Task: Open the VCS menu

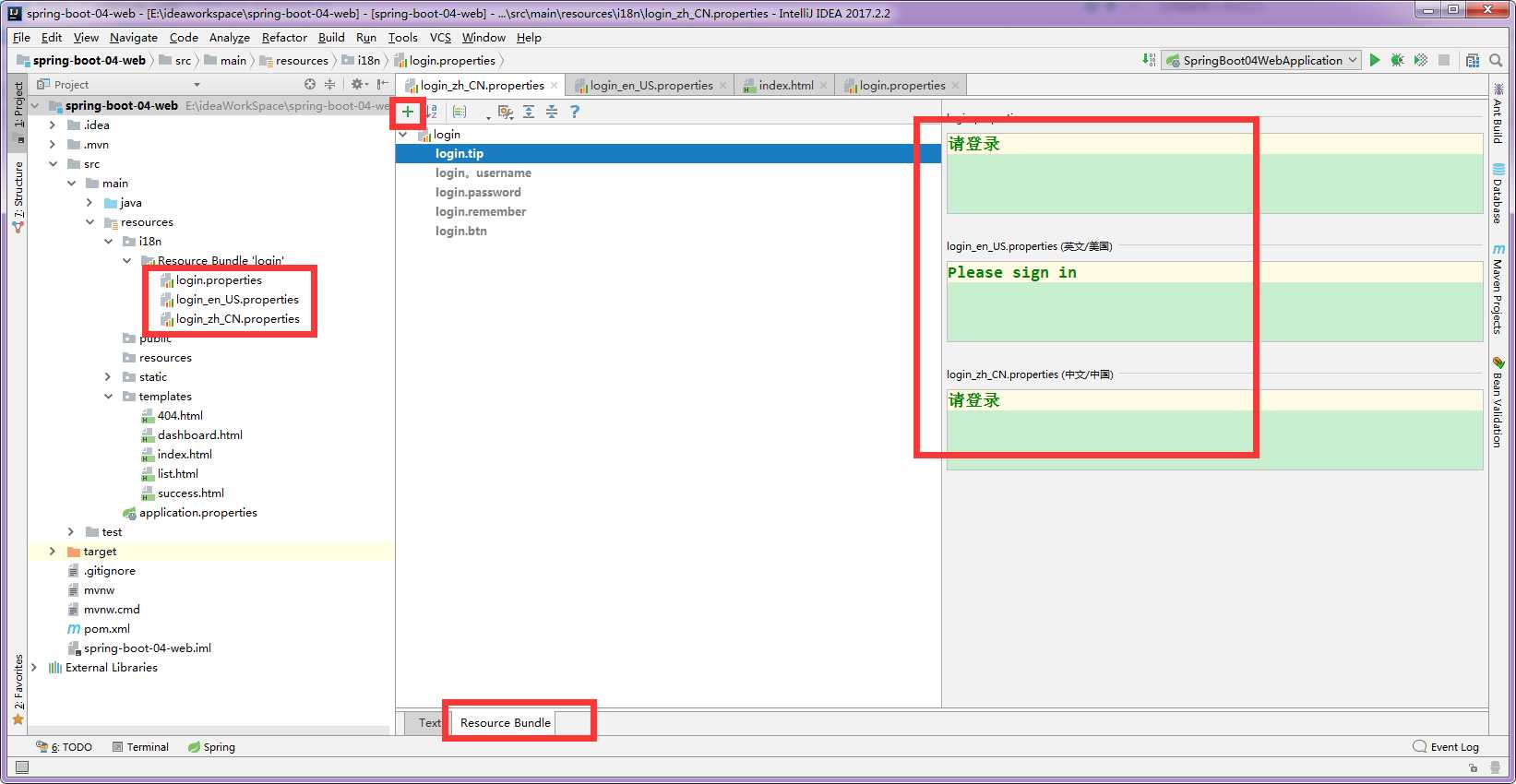Action: coord(440,38)
